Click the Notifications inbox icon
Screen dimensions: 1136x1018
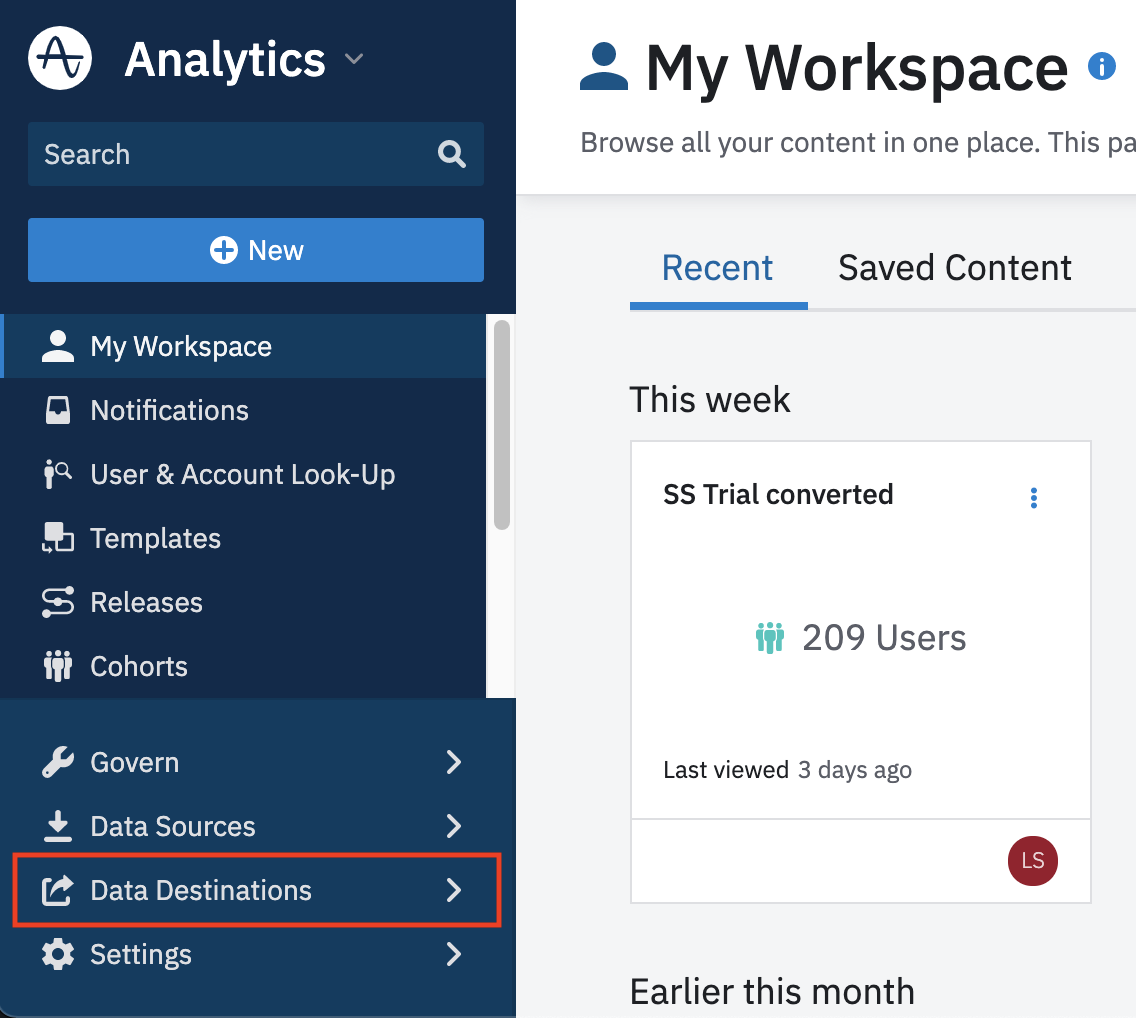[58, 411]
